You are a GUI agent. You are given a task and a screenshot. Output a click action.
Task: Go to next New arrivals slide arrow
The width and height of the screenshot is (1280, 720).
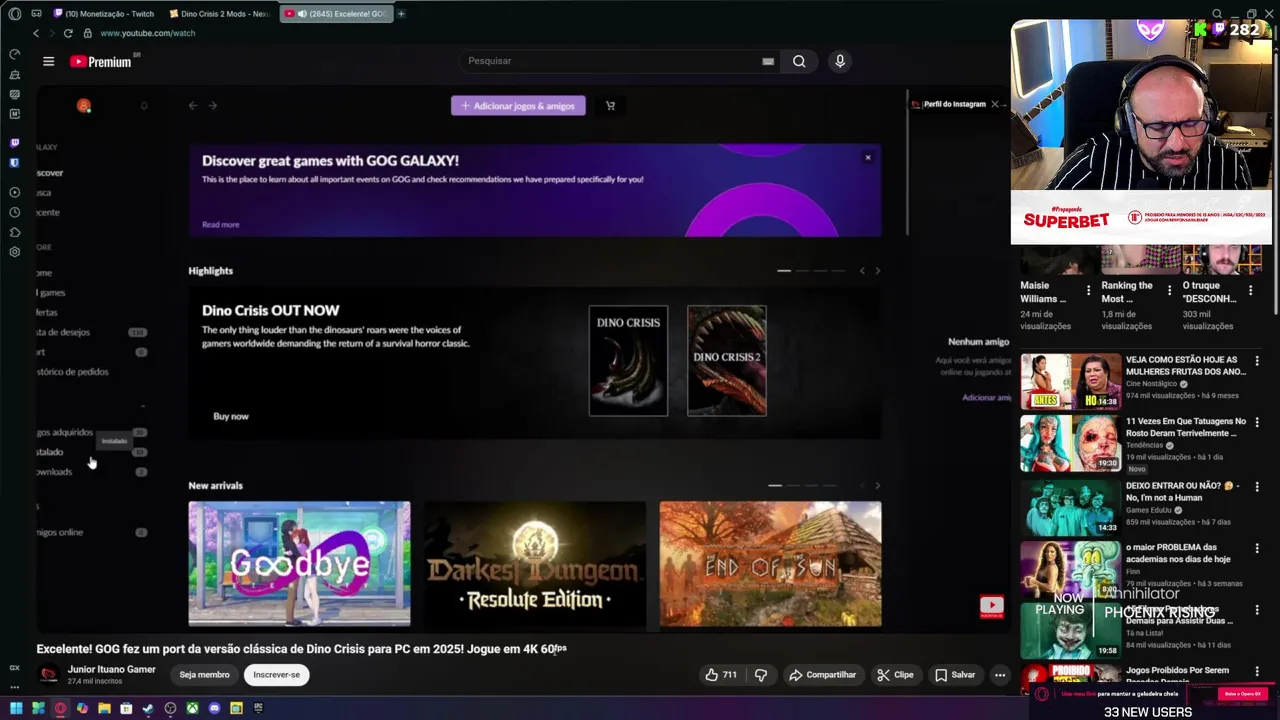878,486
